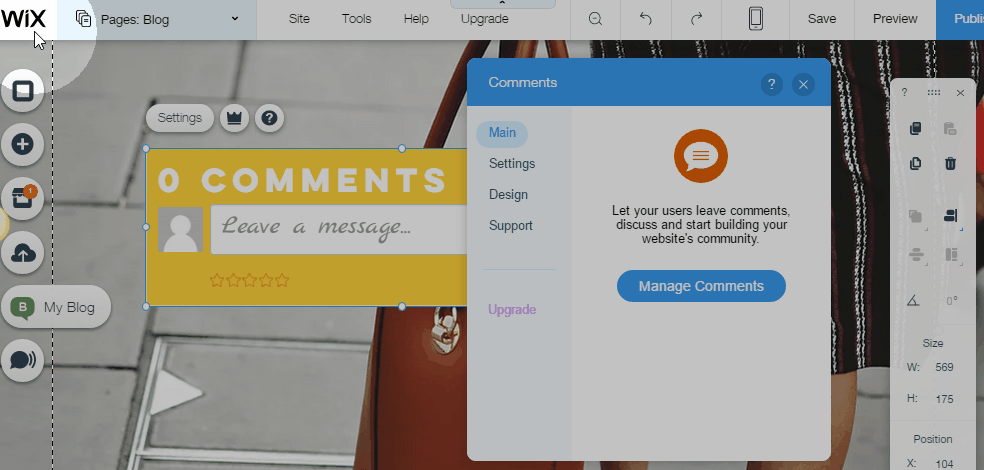This screenshot has width=984, height=470.
Task: Click the widget help question mark icon
Action: (269, 118)
